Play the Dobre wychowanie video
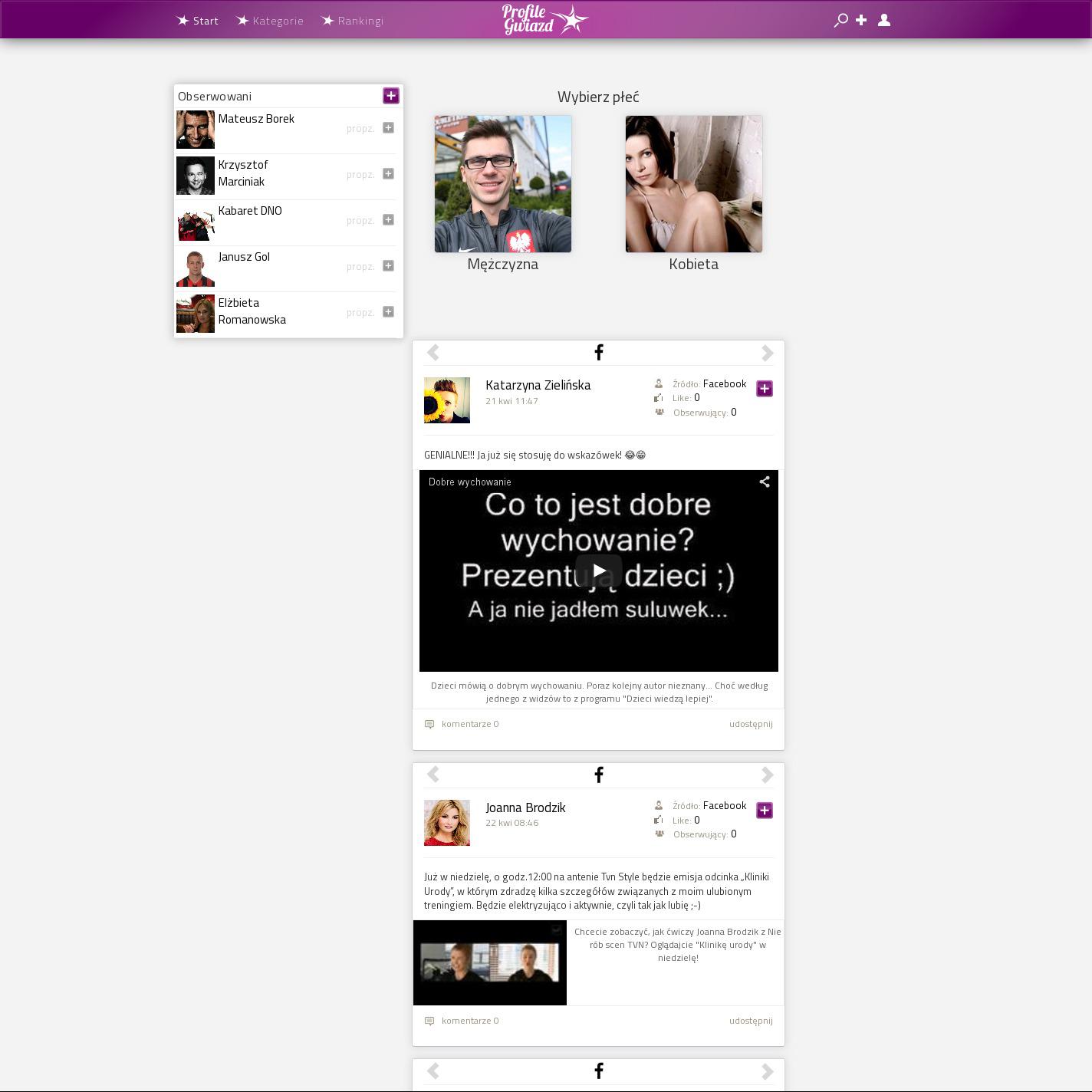Screen dimensions: 1092x1092 tap(598, 571)
